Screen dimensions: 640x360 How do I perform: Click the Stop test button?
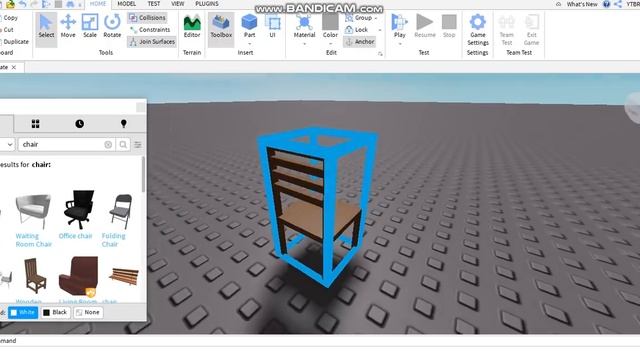tap(449, 27)
